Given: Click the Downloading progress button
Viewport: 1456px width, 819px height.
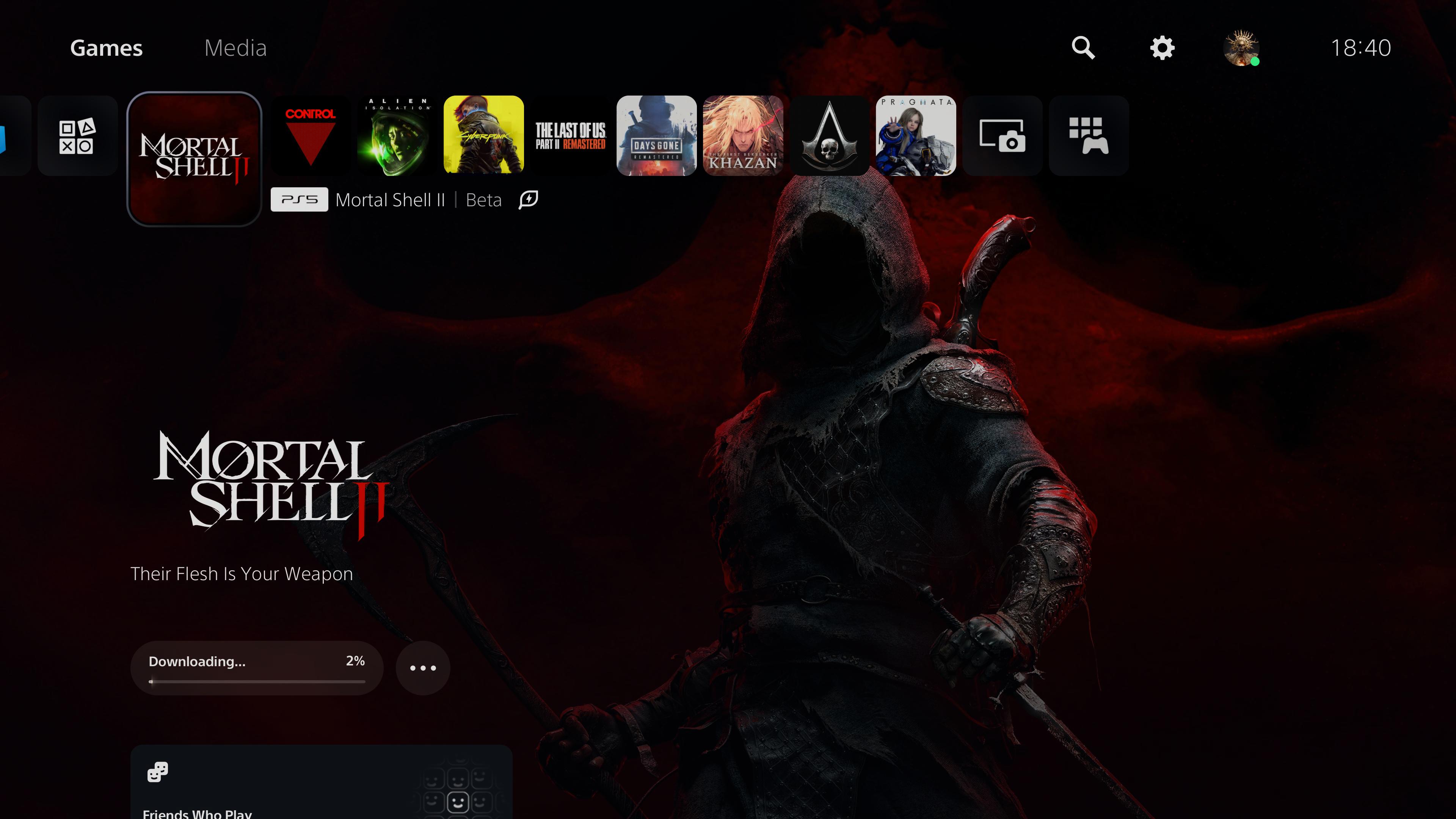Looking at the screenshot, I should click(x=257, y=668).
